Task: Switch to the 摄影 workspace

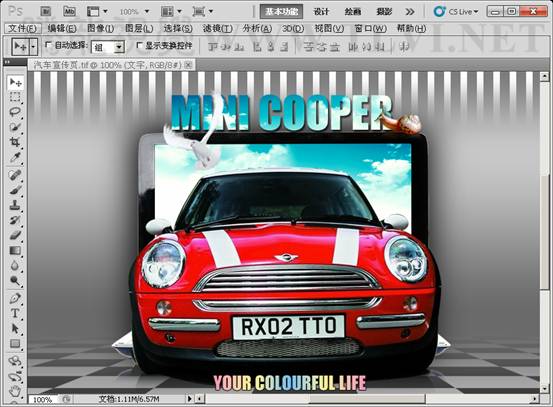Action: click(x=384, y=12)
